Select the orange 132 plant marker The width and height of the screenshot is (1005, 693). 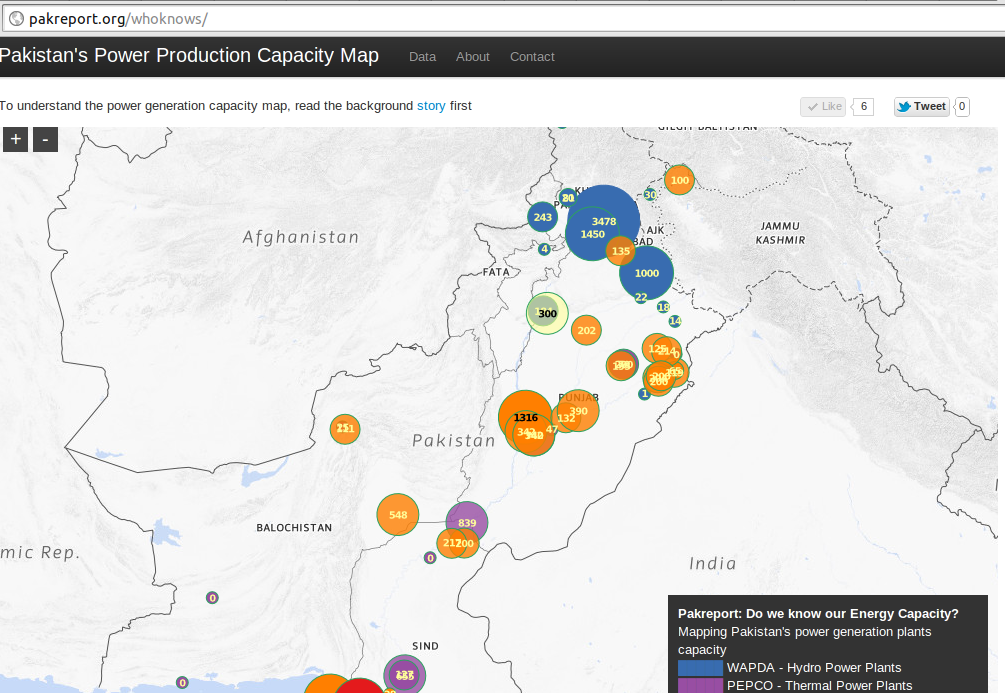(x=566, y=418)
